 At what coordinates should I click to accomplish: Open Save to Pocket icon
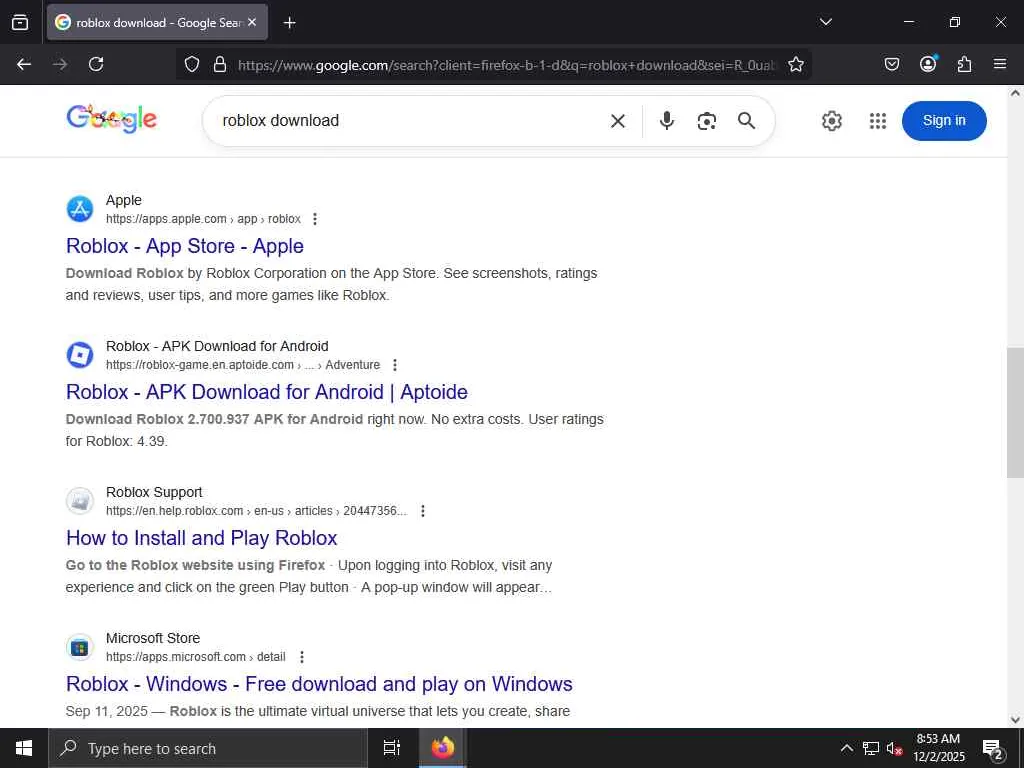click(x=891, y=64)
